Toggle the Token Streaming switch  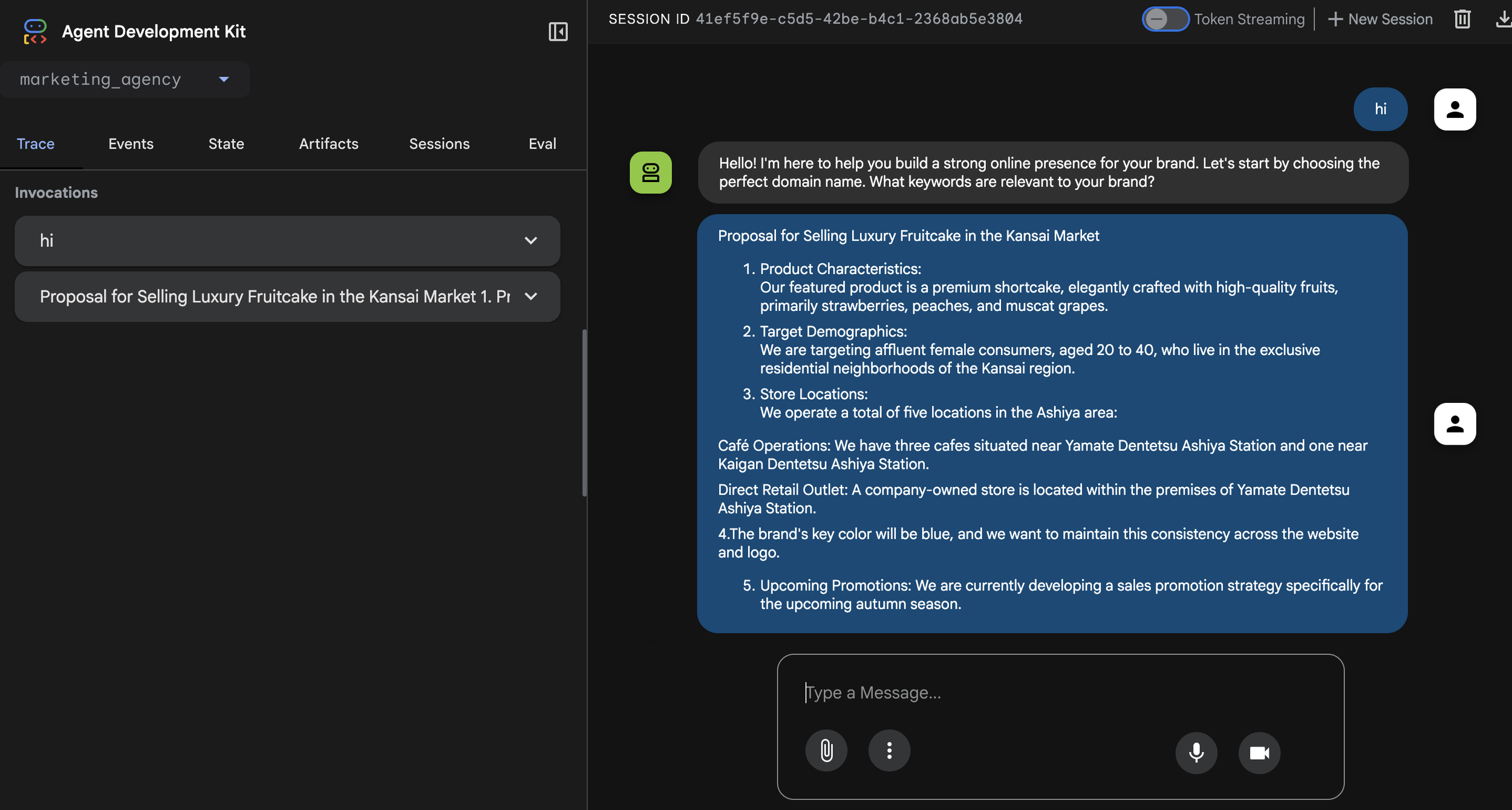1164,19
